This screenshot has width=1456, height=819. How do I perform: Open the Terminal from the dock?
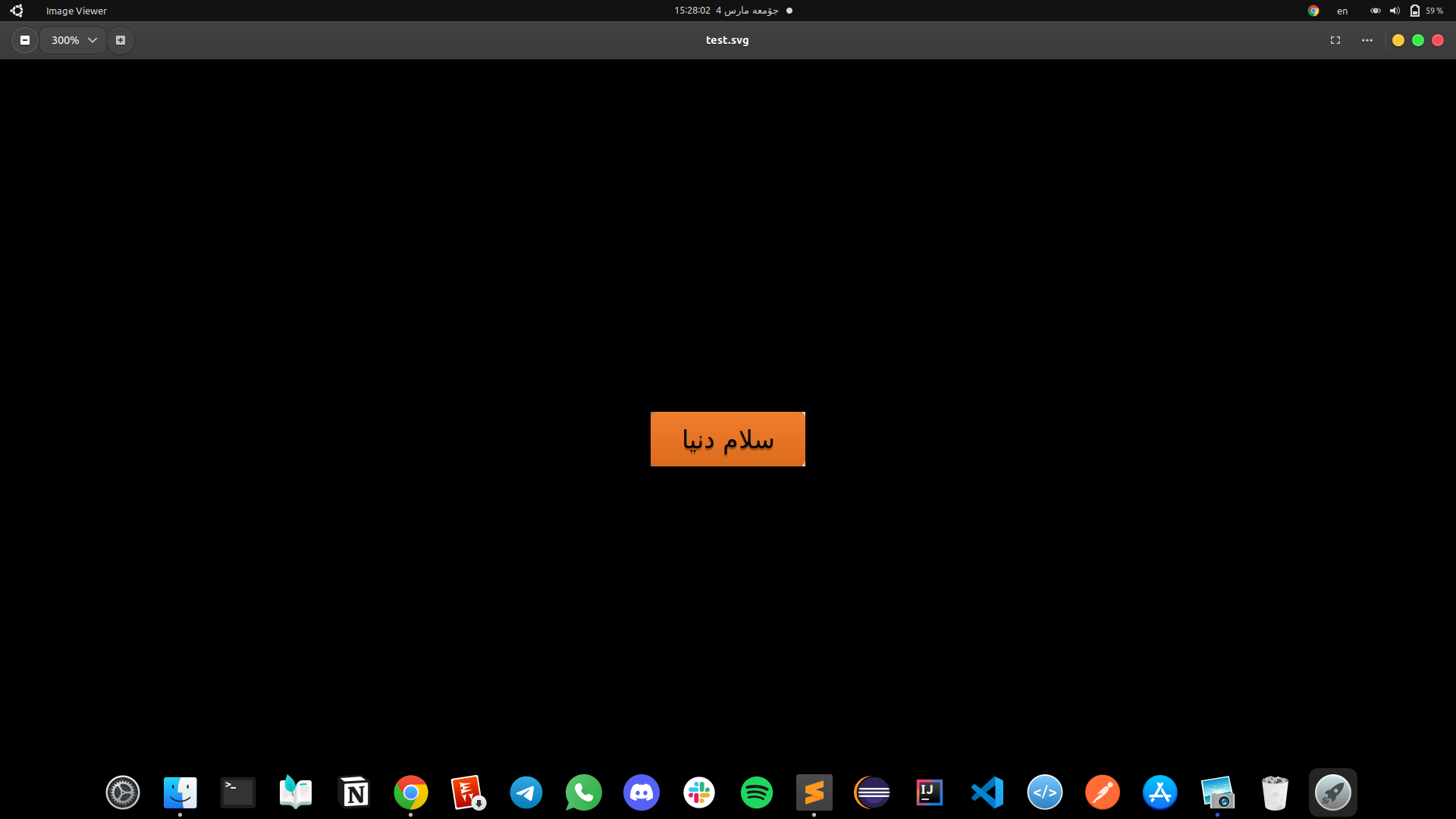[x=238, y=792]
